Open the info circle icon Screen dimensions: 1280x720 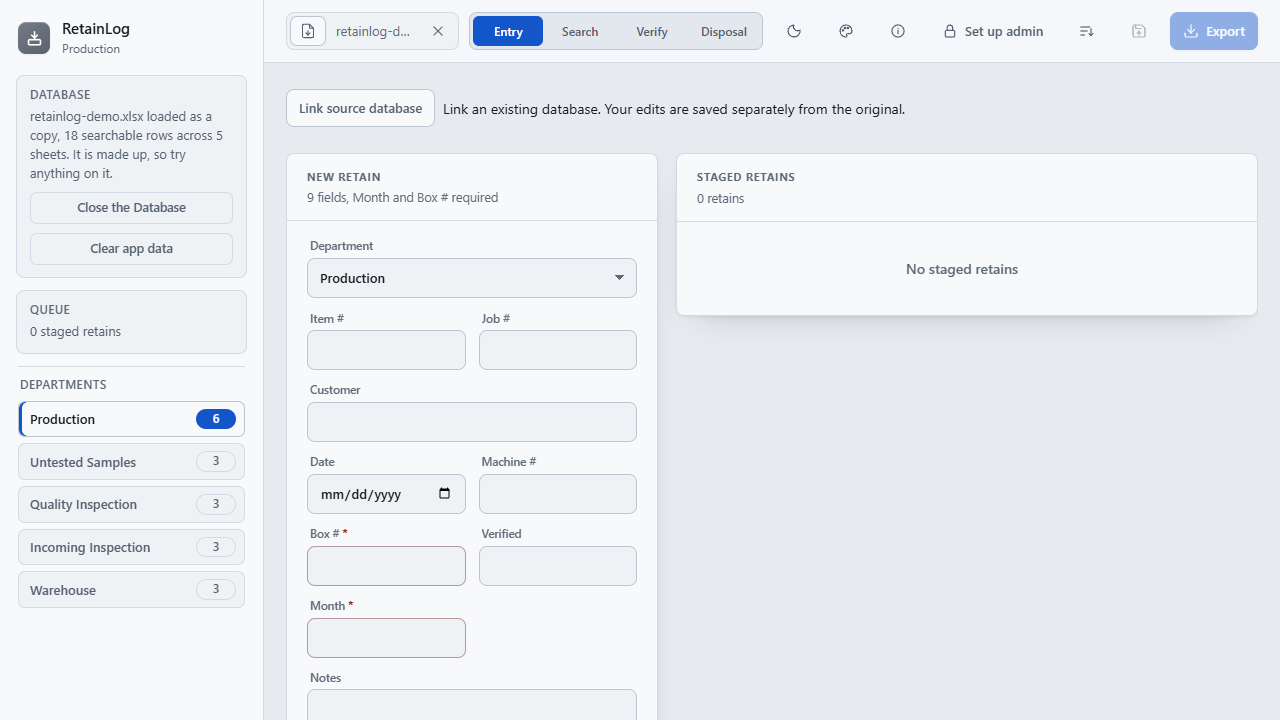[898, 31]
